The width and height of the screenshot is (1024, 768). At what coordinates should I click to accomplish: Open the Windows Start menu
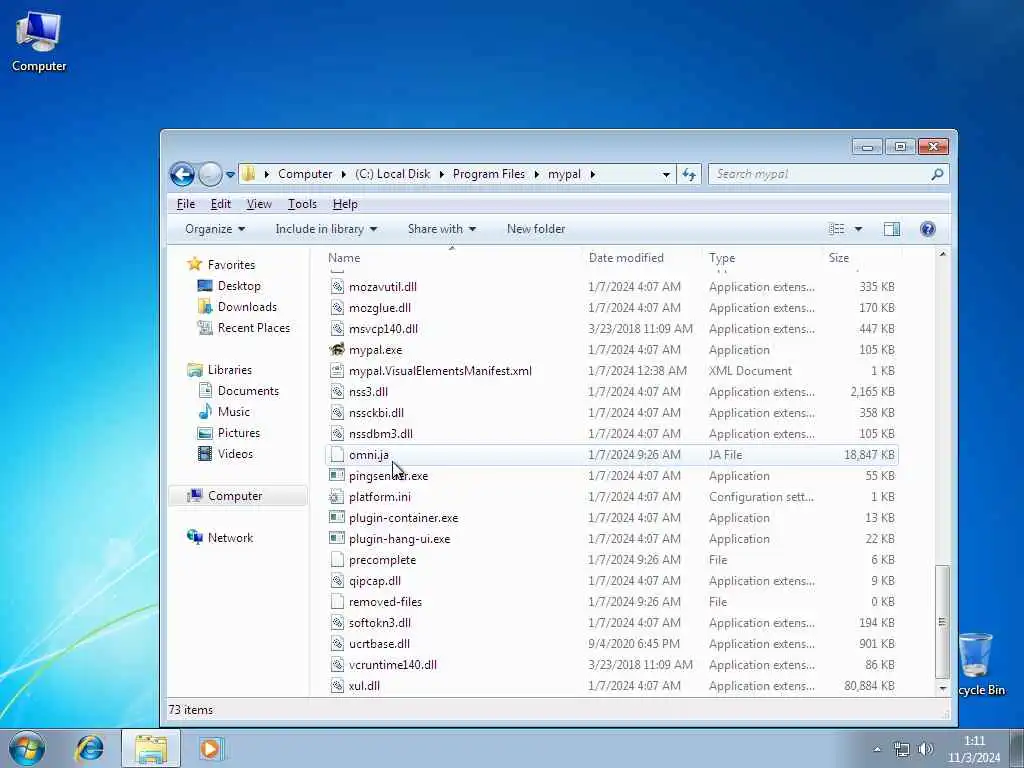27,748
